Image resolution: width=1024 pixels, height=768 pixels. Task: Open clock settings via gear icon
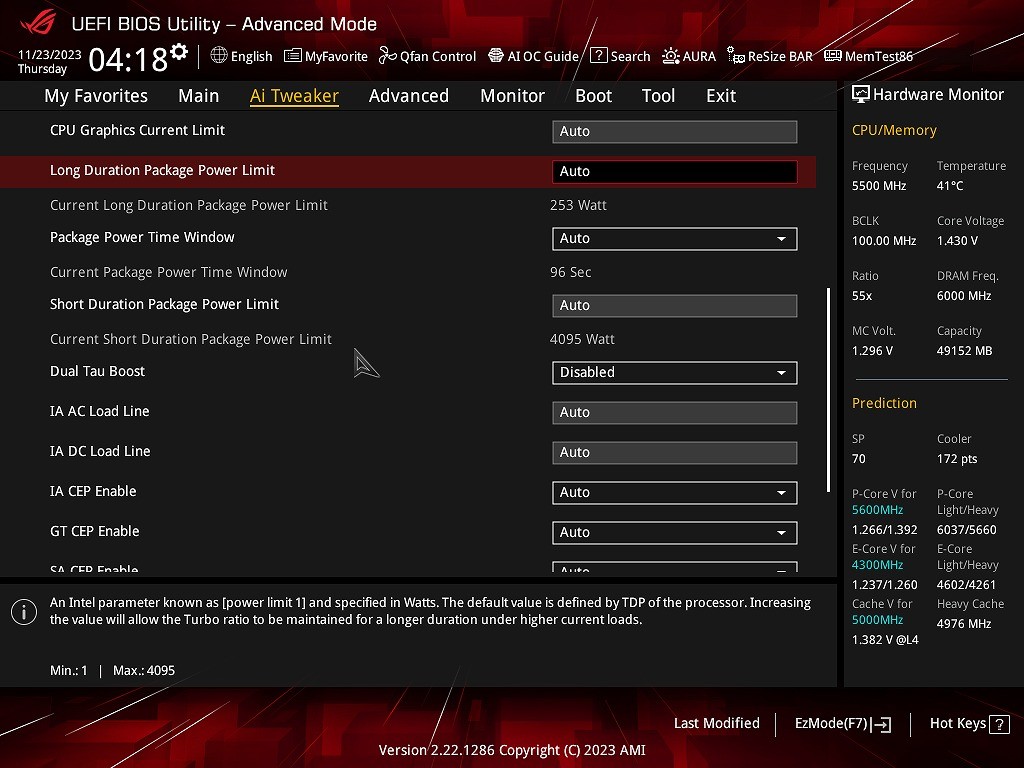point(179,51)
